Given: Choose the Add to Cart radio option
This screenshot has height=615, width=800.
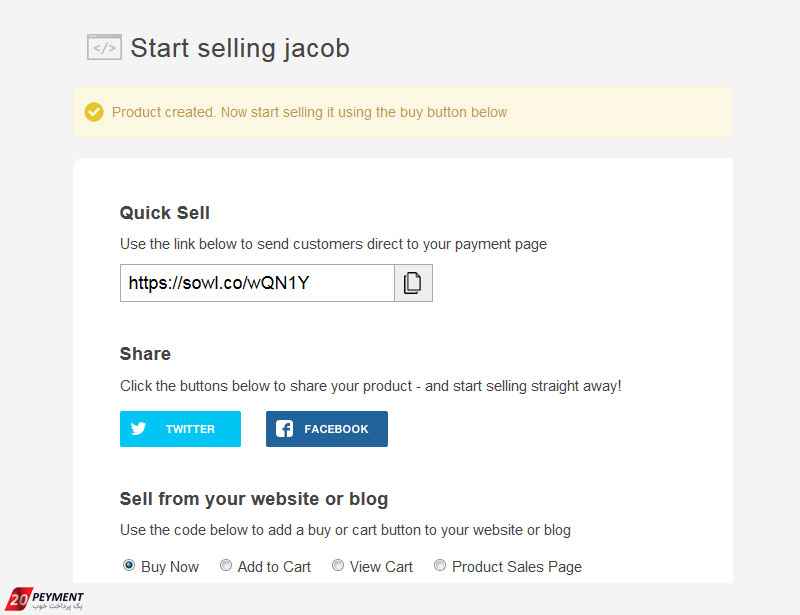Looking at the screenshot, I should tap(226, 565).
